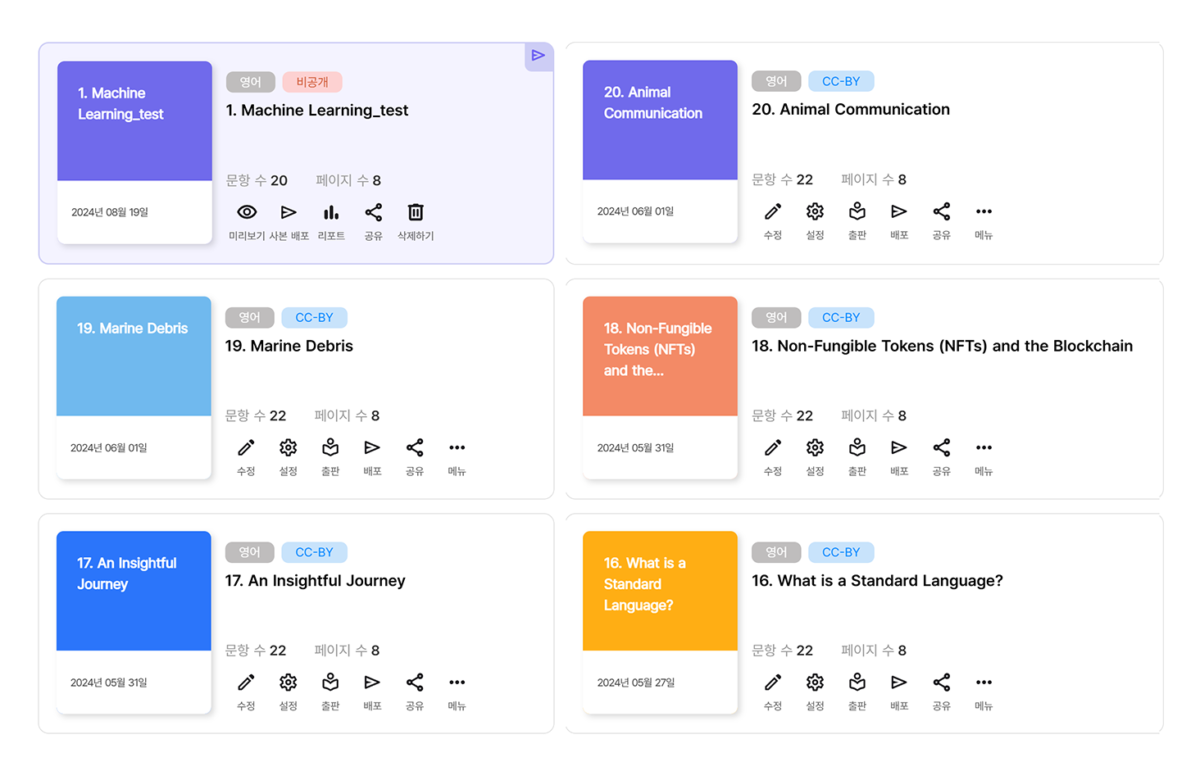
Task: Click the copy (사본) icon on Machine Learning_test
Action: (288, 211)
